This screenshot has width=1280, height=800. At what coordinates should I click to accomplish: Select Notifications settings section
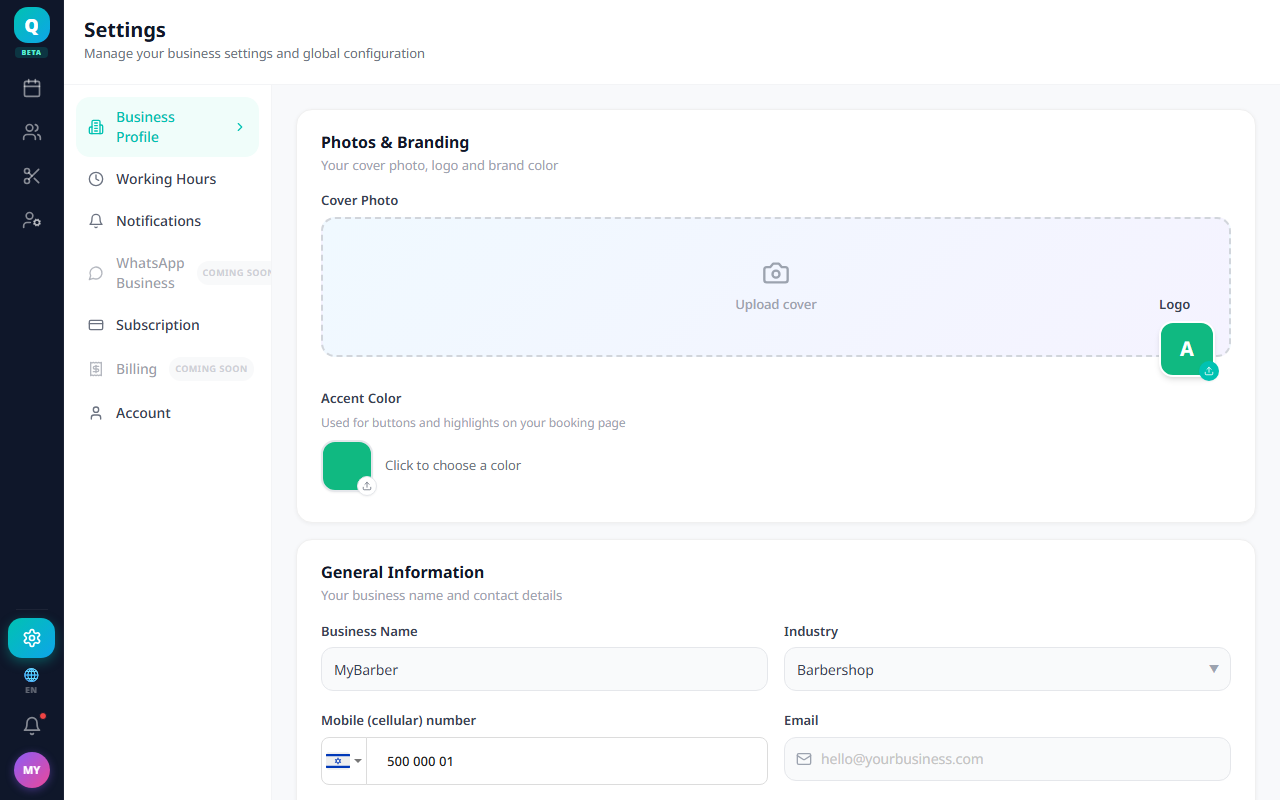click(x=167, y=221)
